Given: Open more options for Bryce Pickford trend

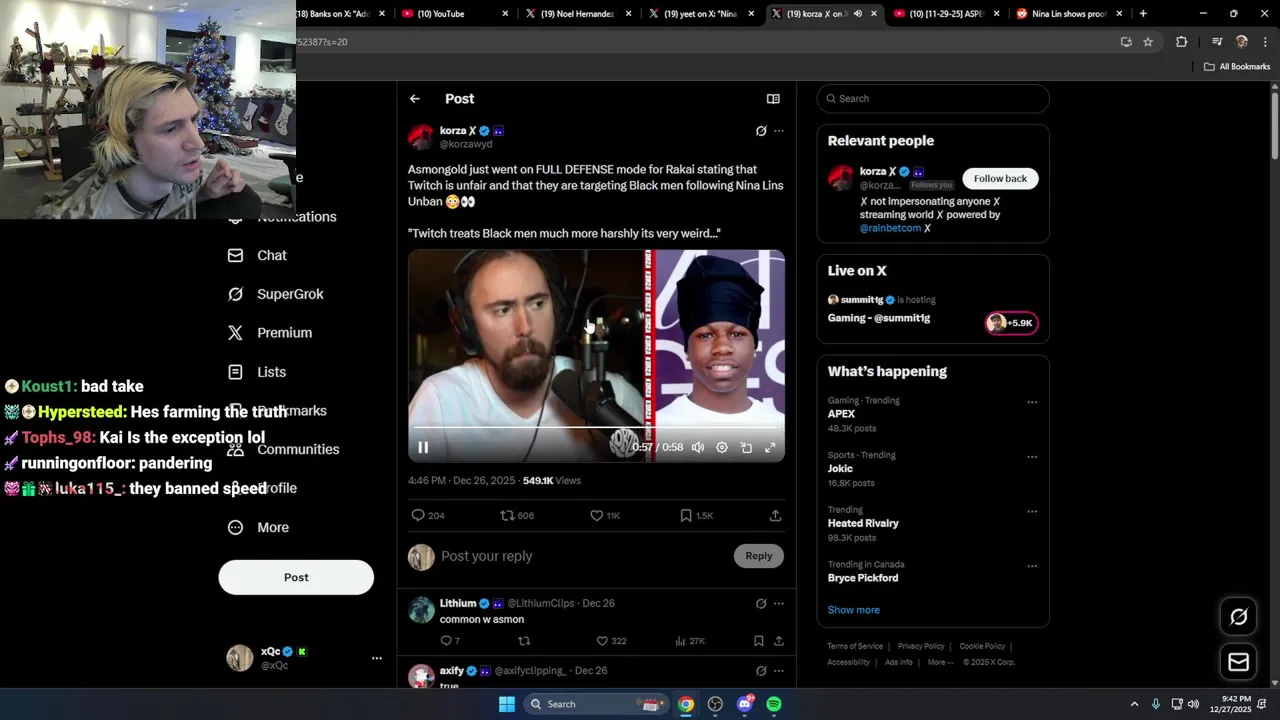Looking at the screenshot, I should click(x=1032, y=566).
